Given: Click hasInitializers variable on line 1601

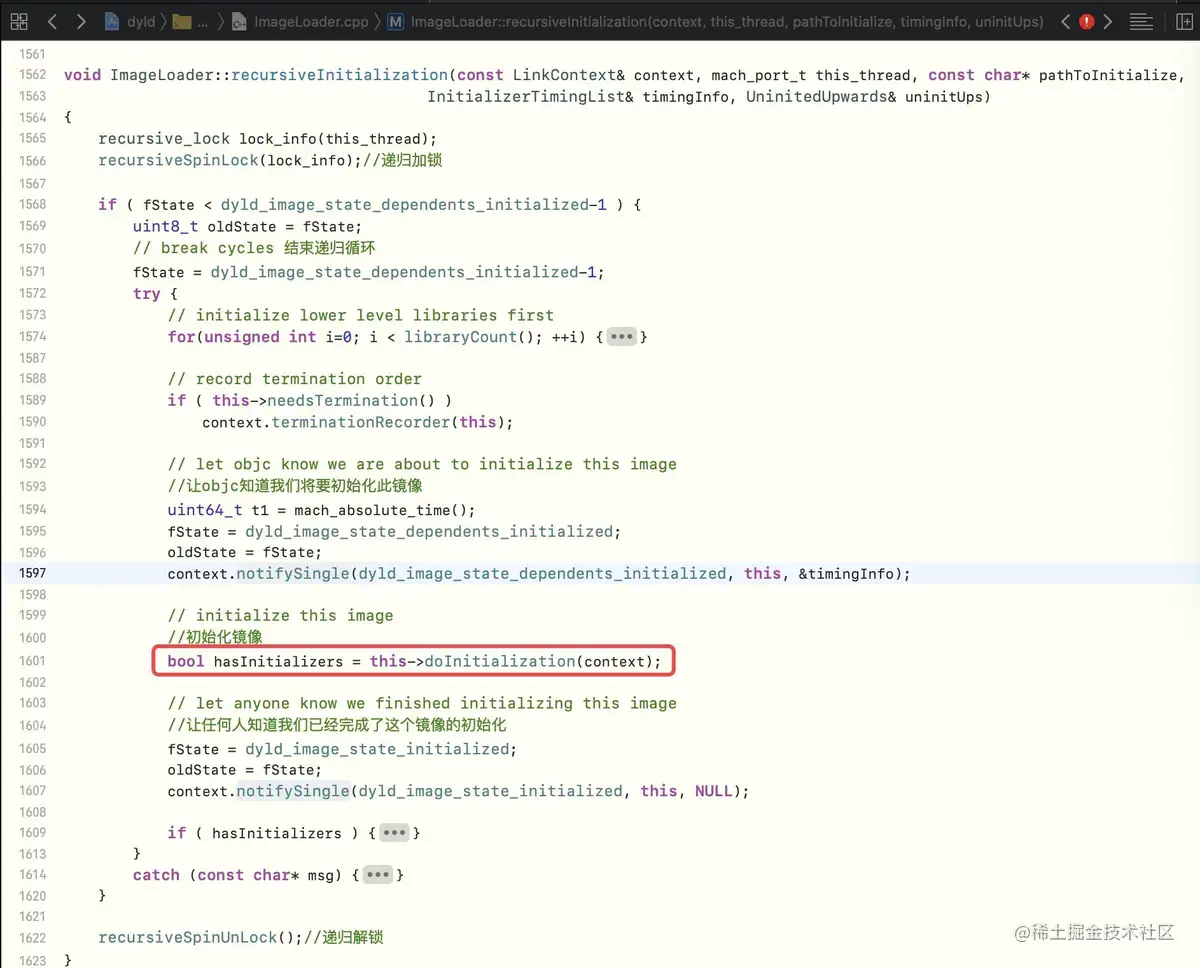Looking at the screenshot, I should click(x=277, y=661).
